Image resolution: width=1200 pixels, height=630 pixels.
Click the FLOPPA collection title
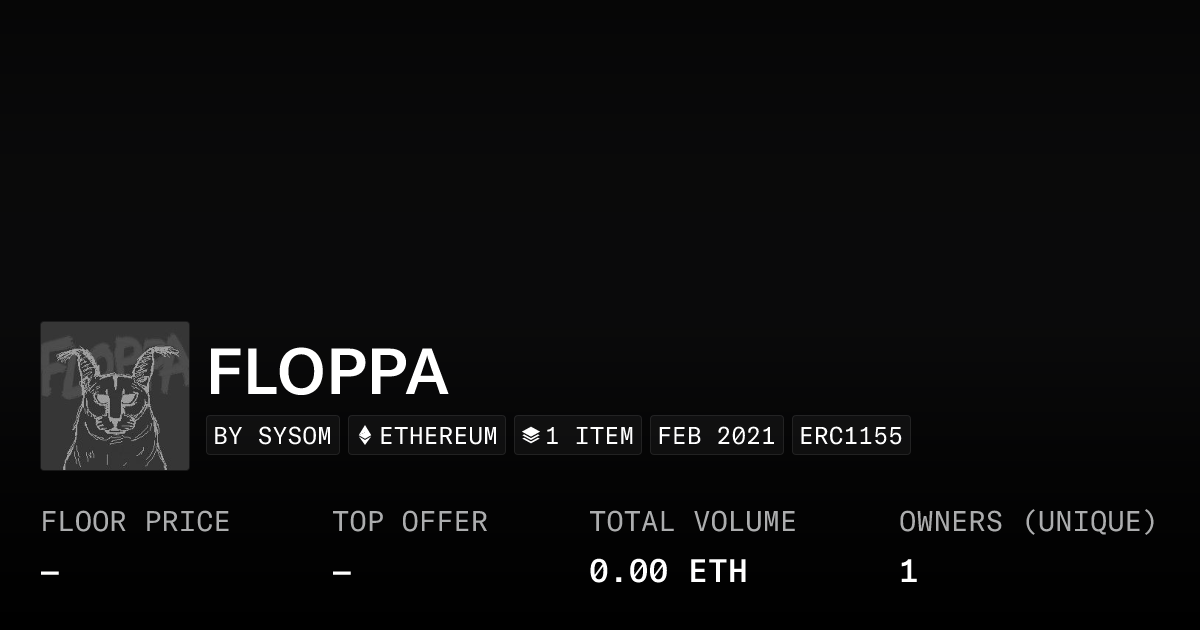[327, 373]
